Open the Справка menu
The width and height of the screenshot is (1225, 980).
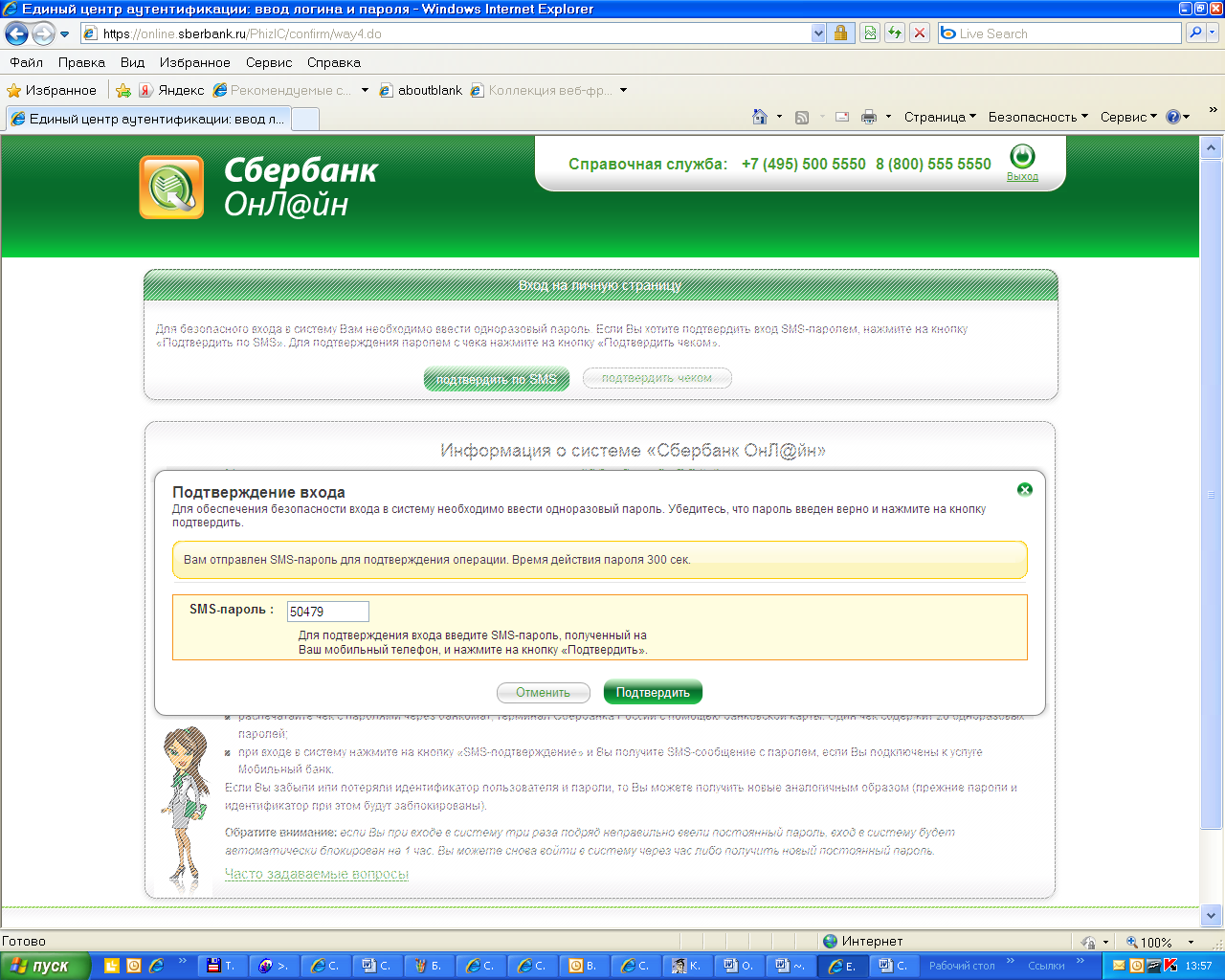point(334,62)
